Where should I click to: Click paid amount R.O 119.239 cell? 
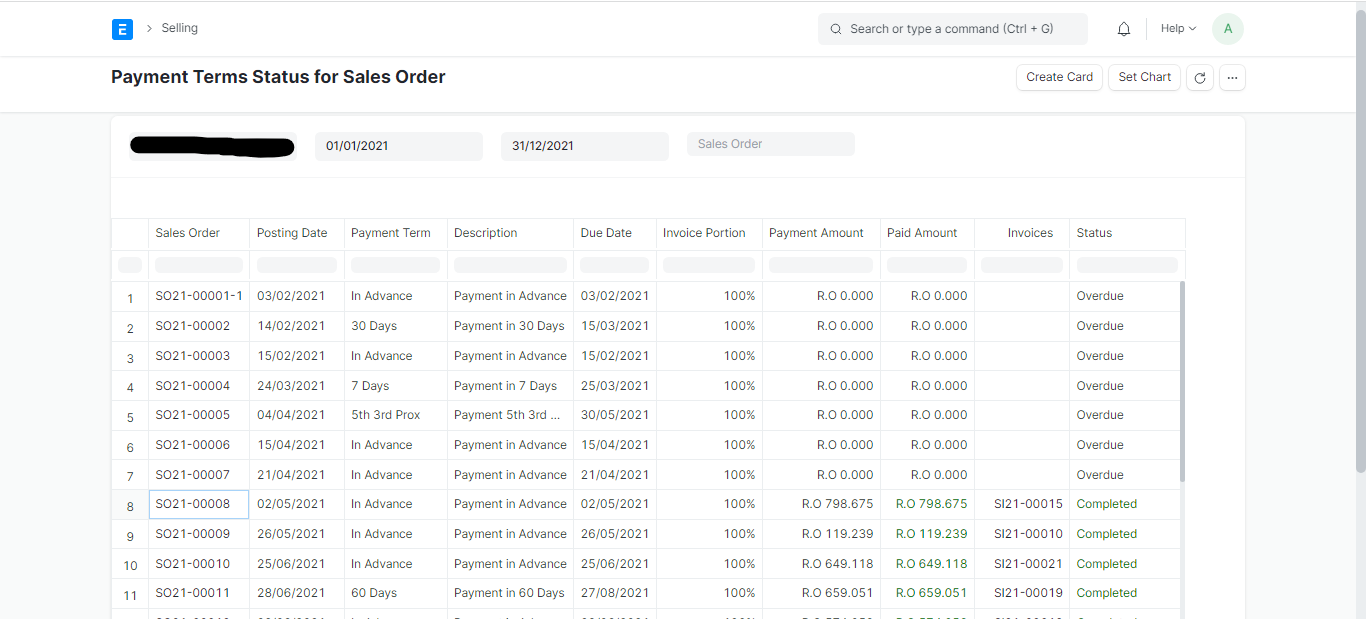coord(927,534)
